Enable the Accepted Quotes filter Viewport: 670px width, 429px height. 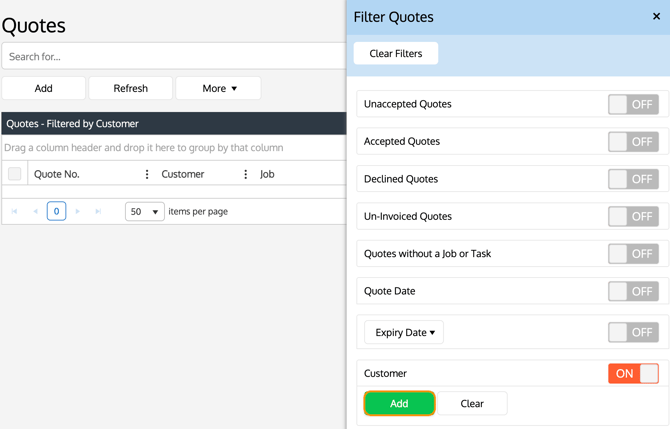click(x=633, y=142)
